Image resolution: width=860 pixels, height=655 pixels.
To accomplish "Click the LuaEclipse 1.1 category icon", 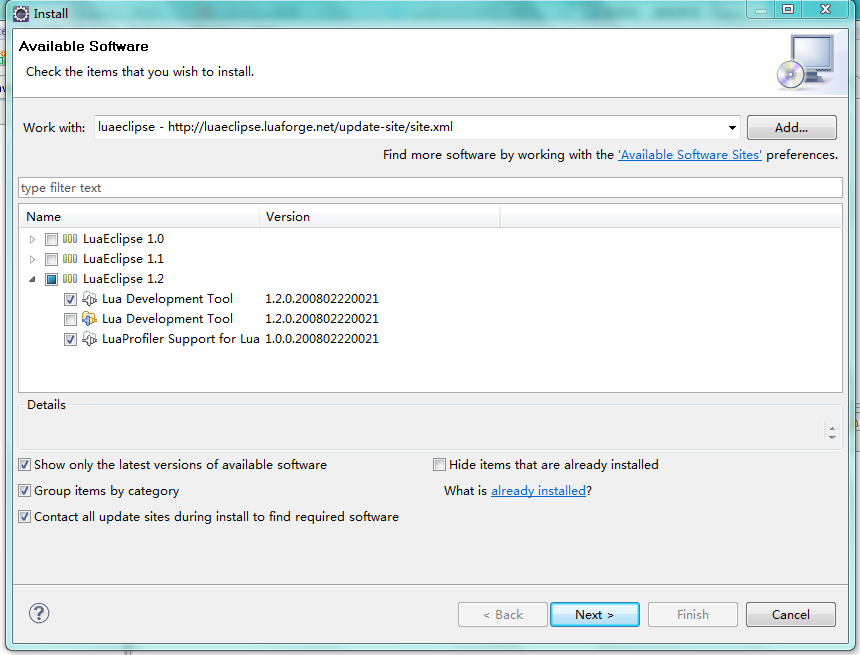I will tap(70, 259).
